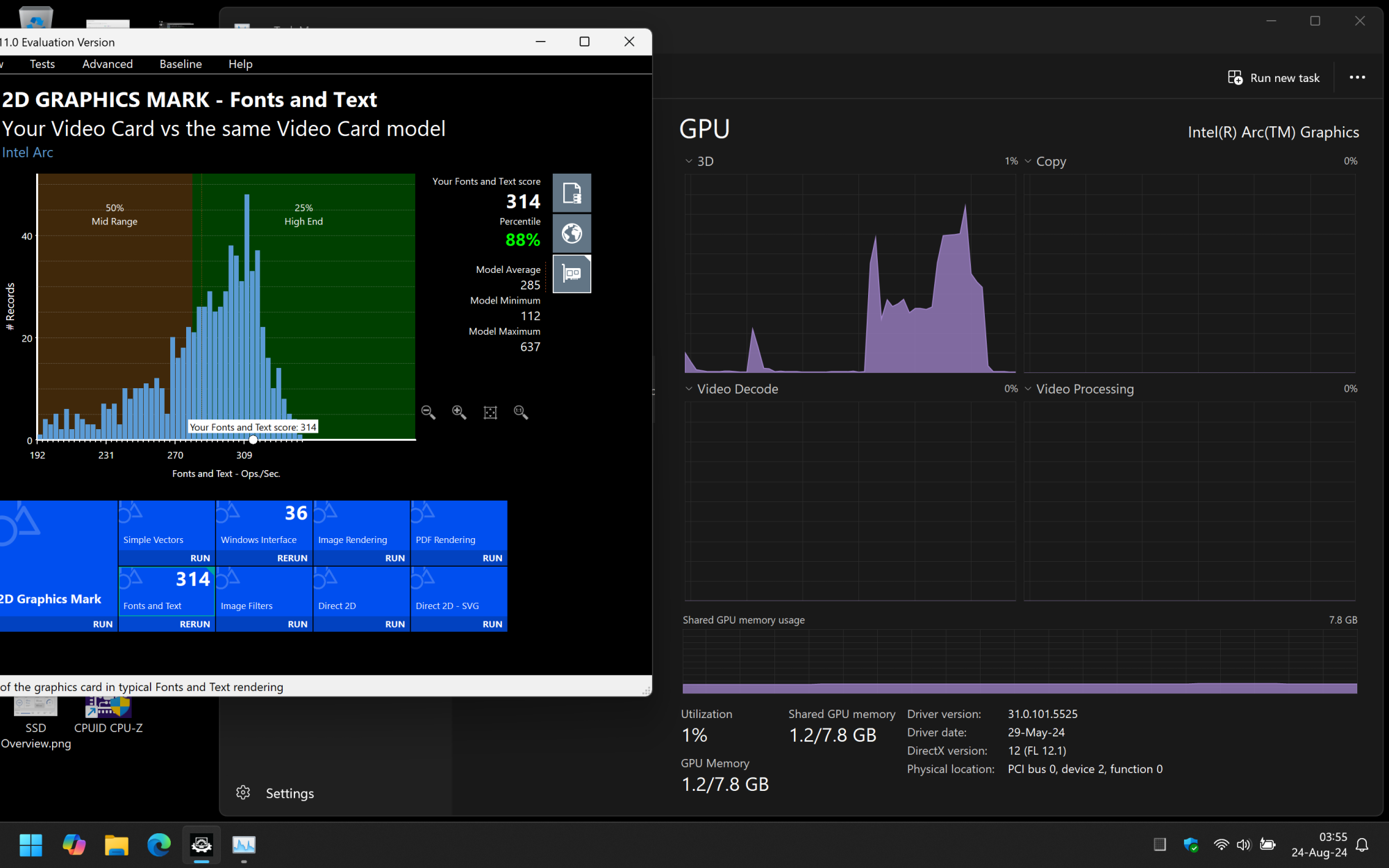Click the video card comparison icon
1389x868 pixels.
572,274
